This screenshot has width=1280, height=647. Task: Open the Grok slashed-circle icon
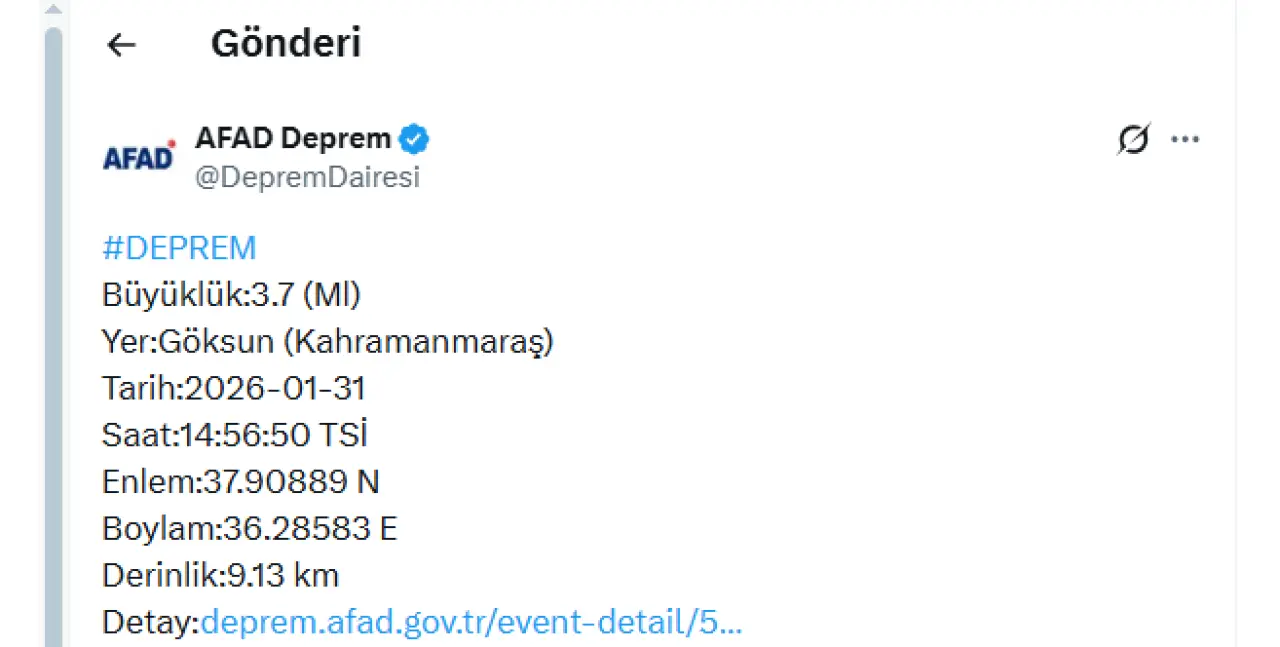click(1133, 140)
